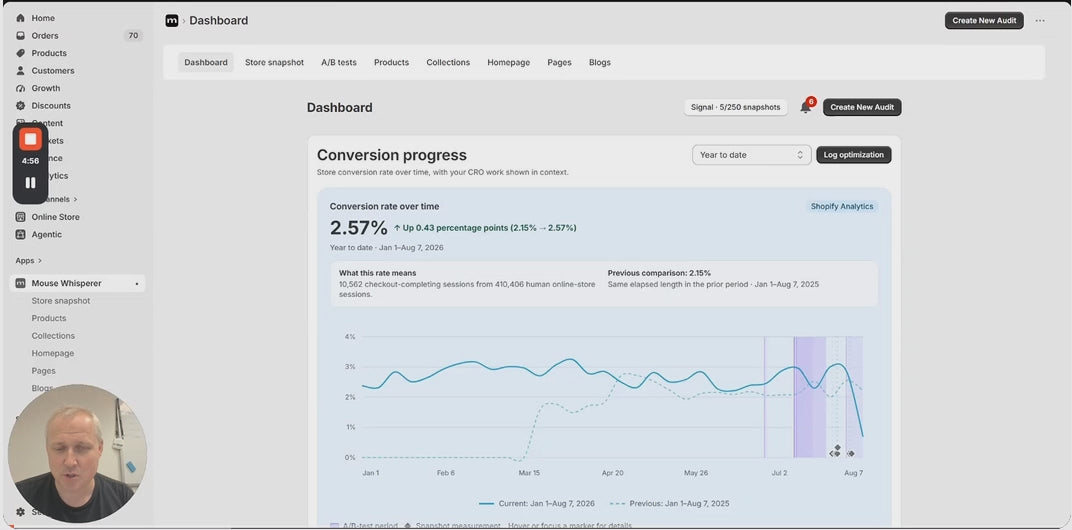
Task: Switch to the Store snapshot tab
Action: tap(274, 62)
